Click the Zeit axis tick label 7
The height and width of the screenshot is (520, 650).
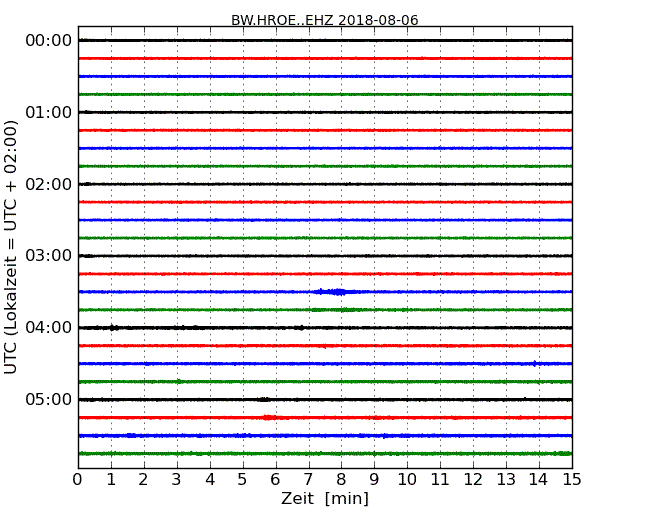click(x=308, y=480)
